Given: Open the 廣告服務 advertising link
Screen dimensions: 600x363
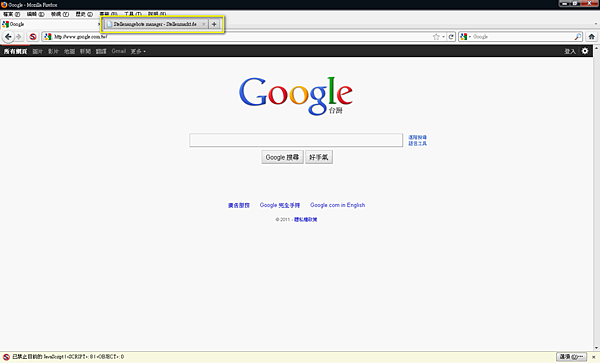Looking at the screenshot, I should (239, 205).
